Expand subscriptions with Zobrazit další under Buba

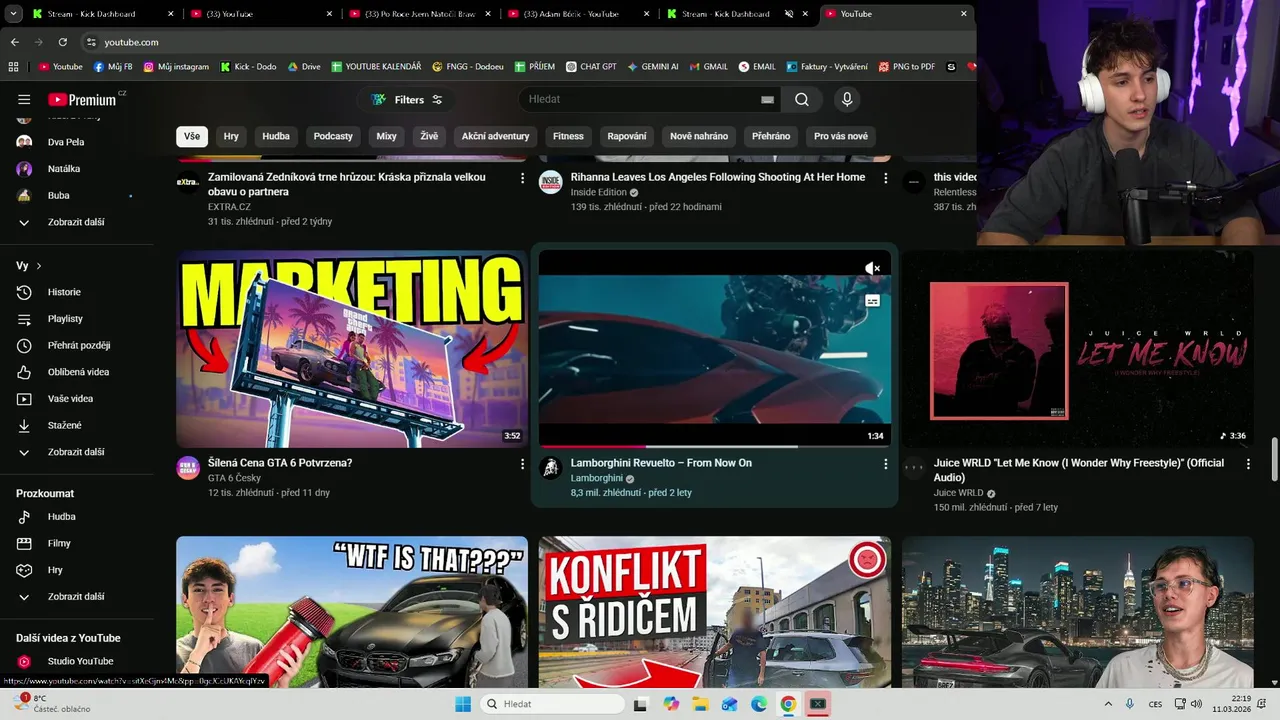point(74,222)
